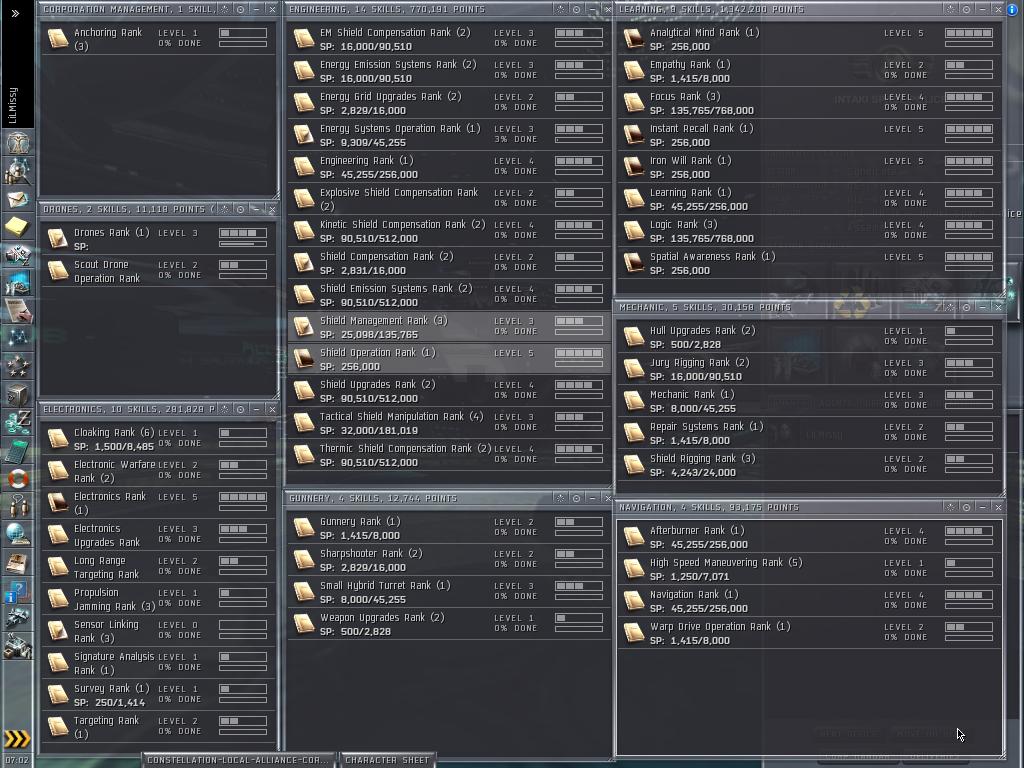This screenshot has height=768, width=1024.
Task: Click the Drones Rank (1) progress bar
Action: [243, 244]
